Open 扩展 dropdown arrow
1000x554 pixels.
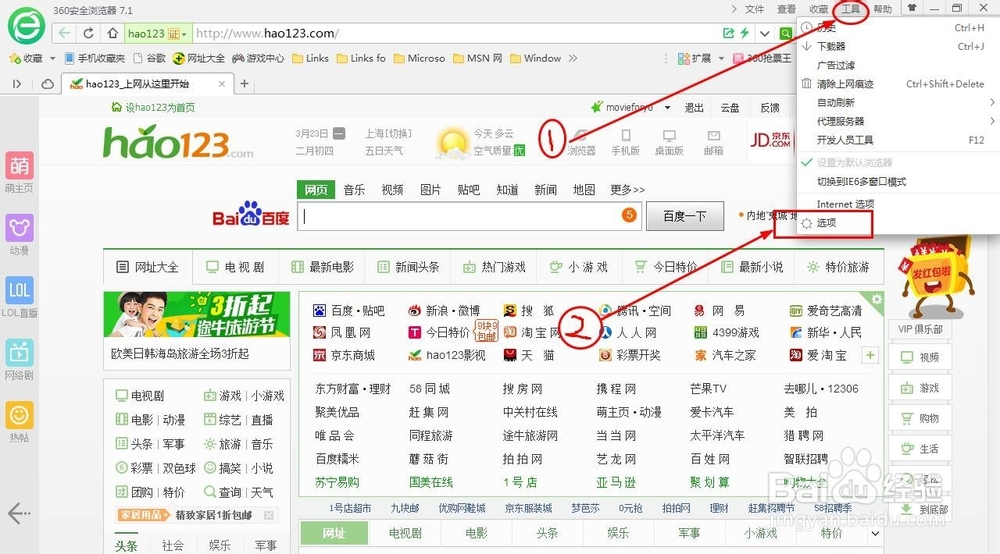pyautogui.click(x=721, y=58)
